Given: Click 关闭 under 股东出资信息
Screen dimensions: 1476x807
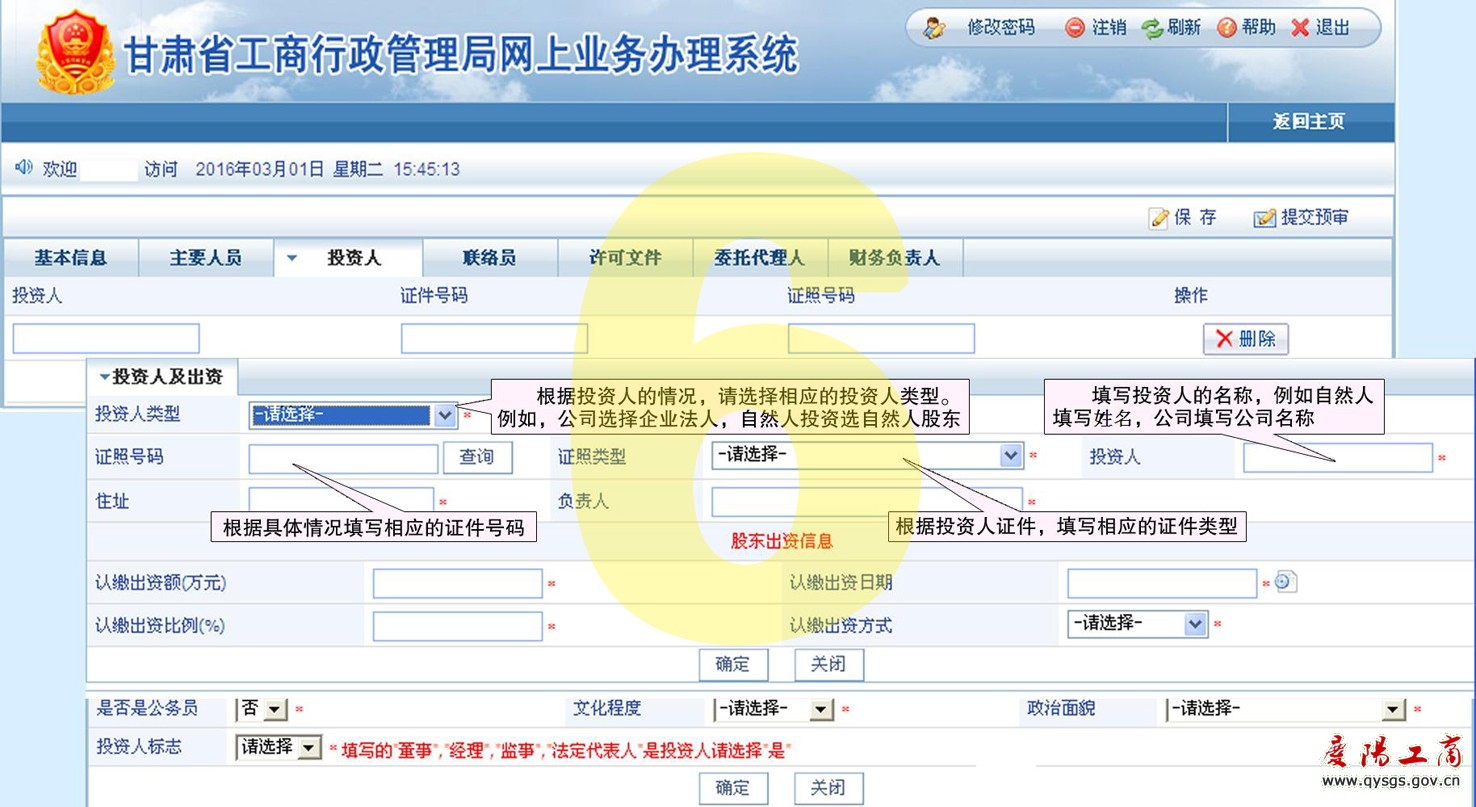Looking at the screenshot, I should point(828,665).
